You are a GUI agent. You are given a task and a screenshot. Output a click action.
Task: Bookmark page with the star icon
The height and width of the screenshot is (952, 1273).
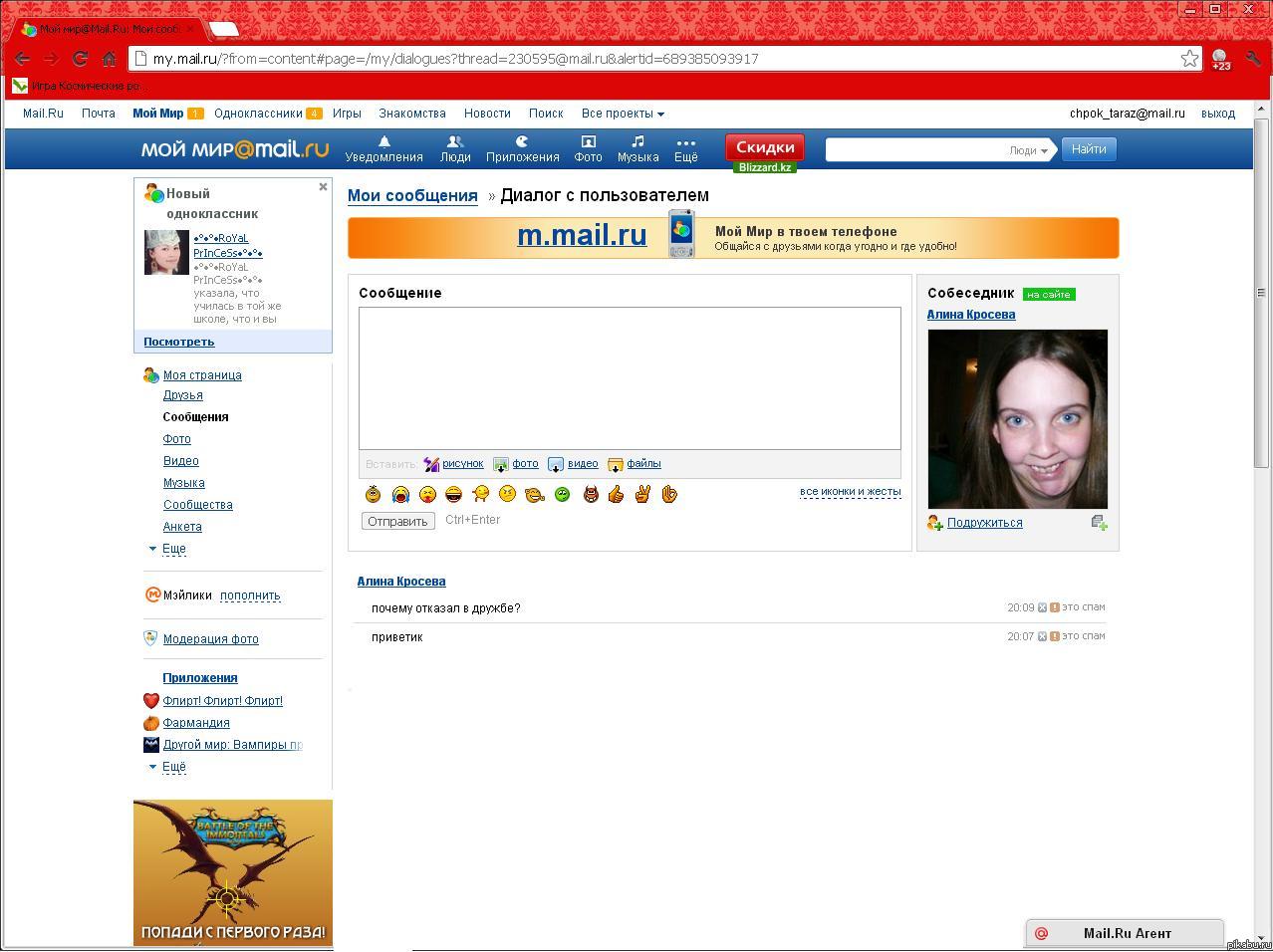pyautogui.click(x=1189, y=59)
